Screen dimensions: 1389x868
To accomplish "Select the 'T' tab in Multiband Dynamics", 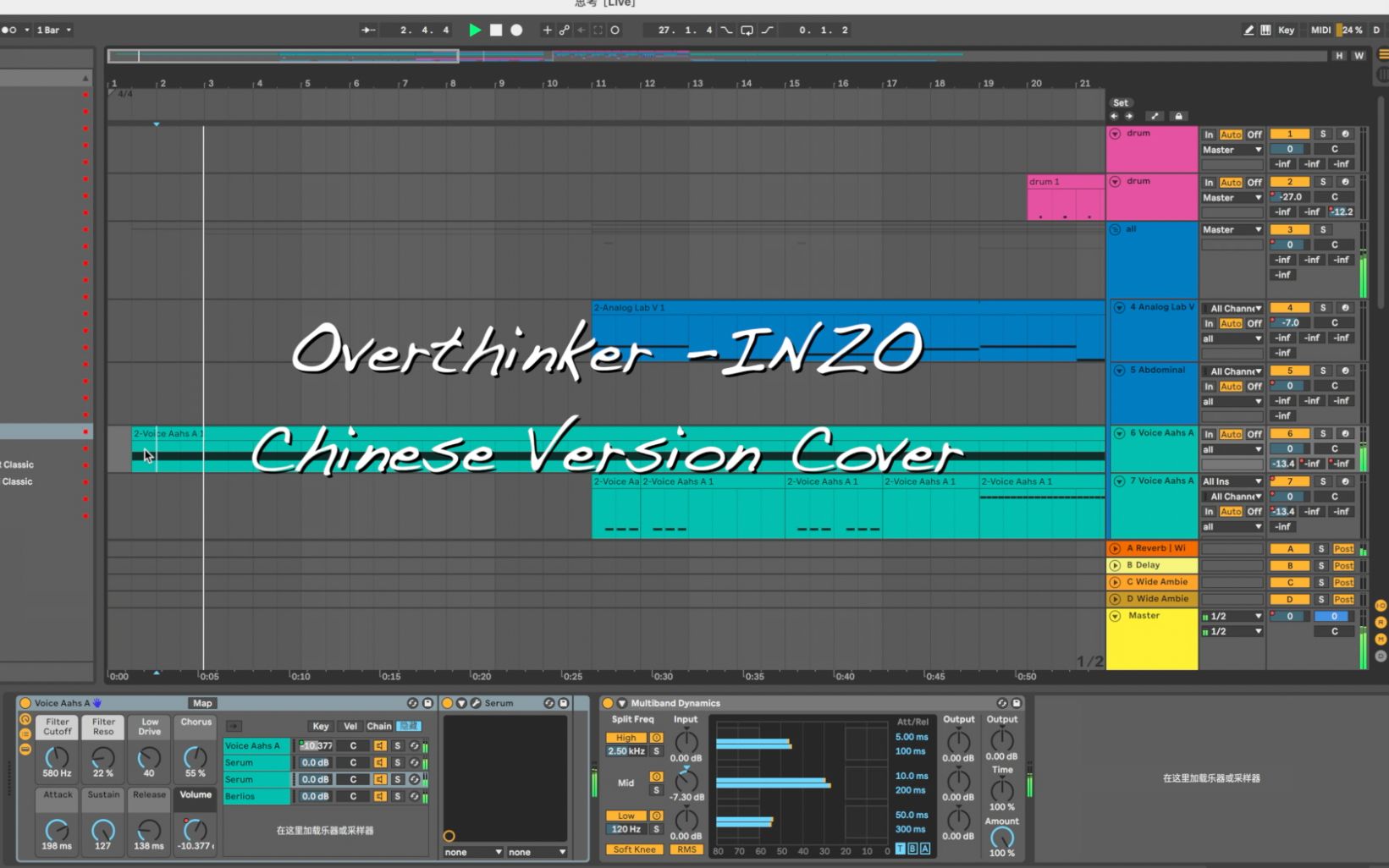I will [899, 849].
